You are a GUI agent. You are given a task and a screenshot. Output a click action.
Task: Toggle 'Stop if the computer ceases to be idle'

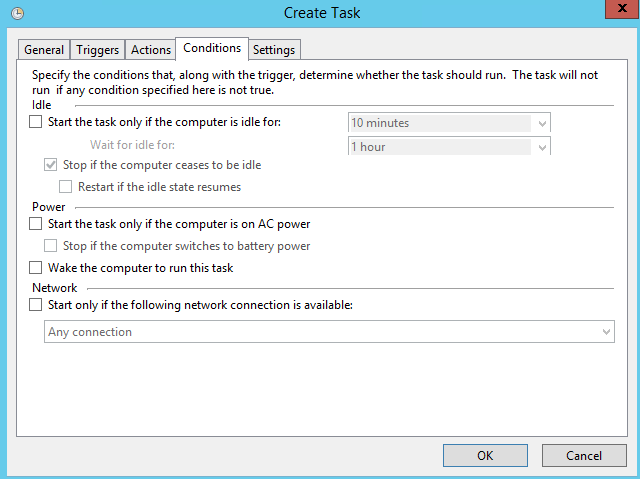click(x=53, y=165)
